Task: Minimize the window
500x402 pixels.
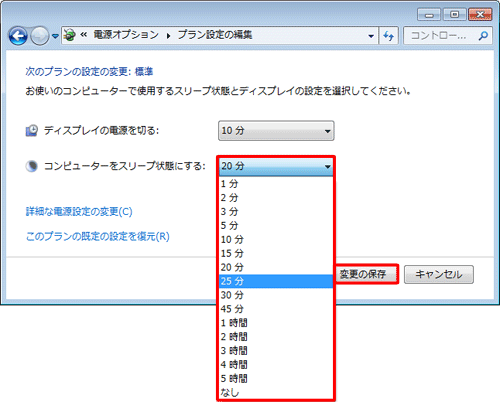Action: click(429, 15)
